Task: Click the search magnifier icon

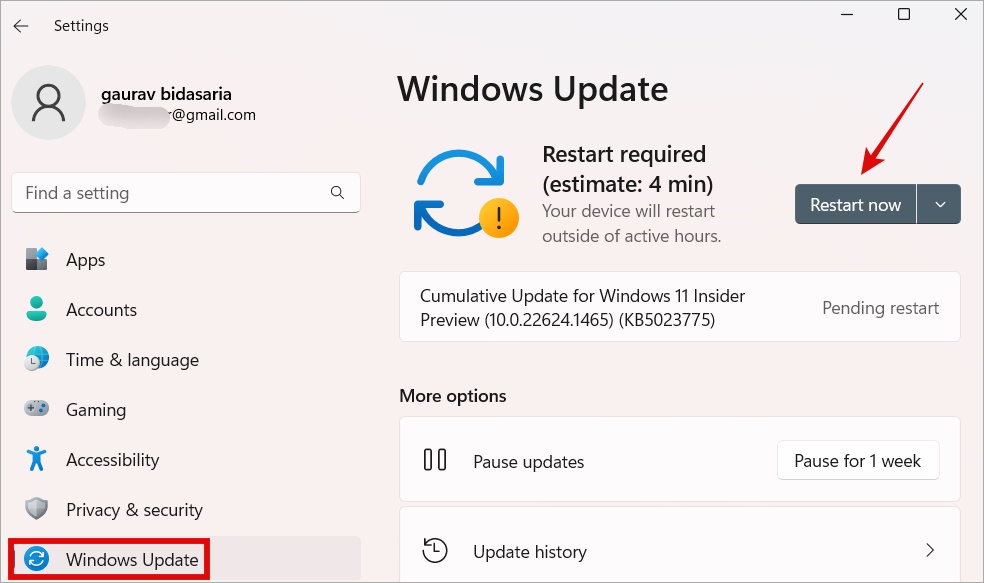Action: click(337, 193)
